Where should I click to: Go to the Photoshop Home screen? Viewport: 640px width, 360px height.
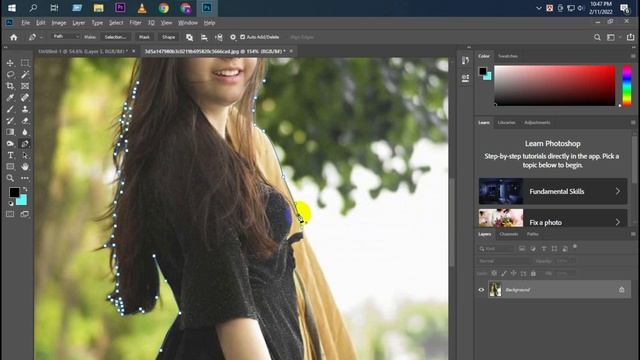pyautogui.click(x=13, y=37)
